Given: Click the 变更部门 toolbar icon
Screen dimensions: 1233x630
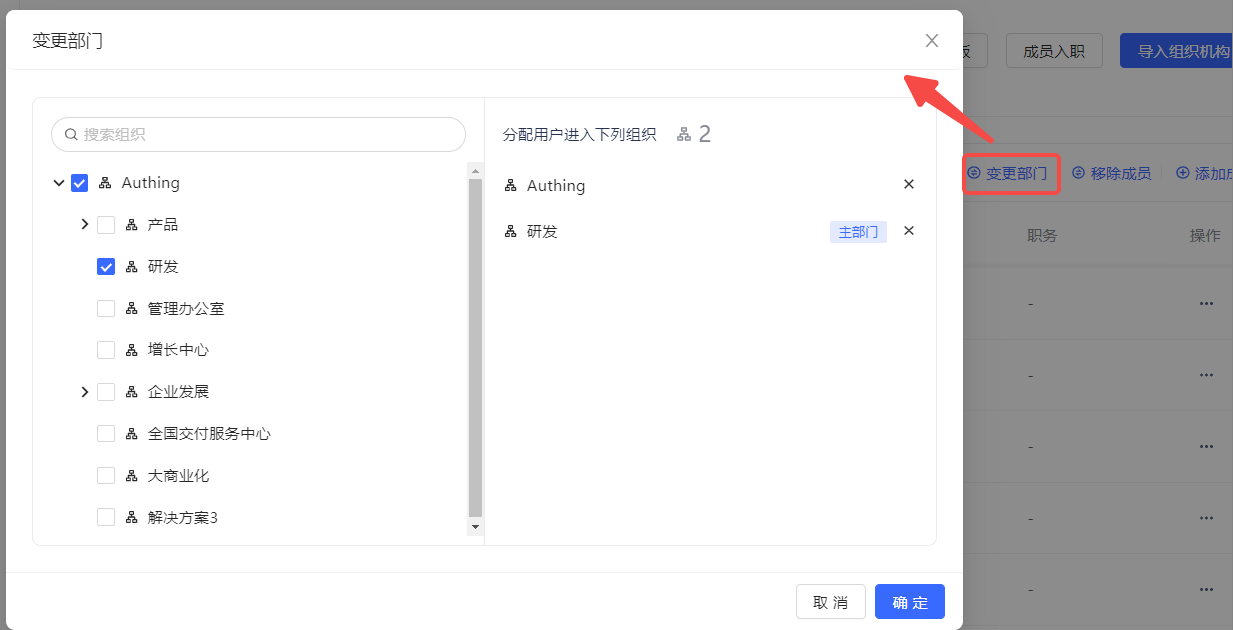Looking at the screenshot, I should 974,174.
